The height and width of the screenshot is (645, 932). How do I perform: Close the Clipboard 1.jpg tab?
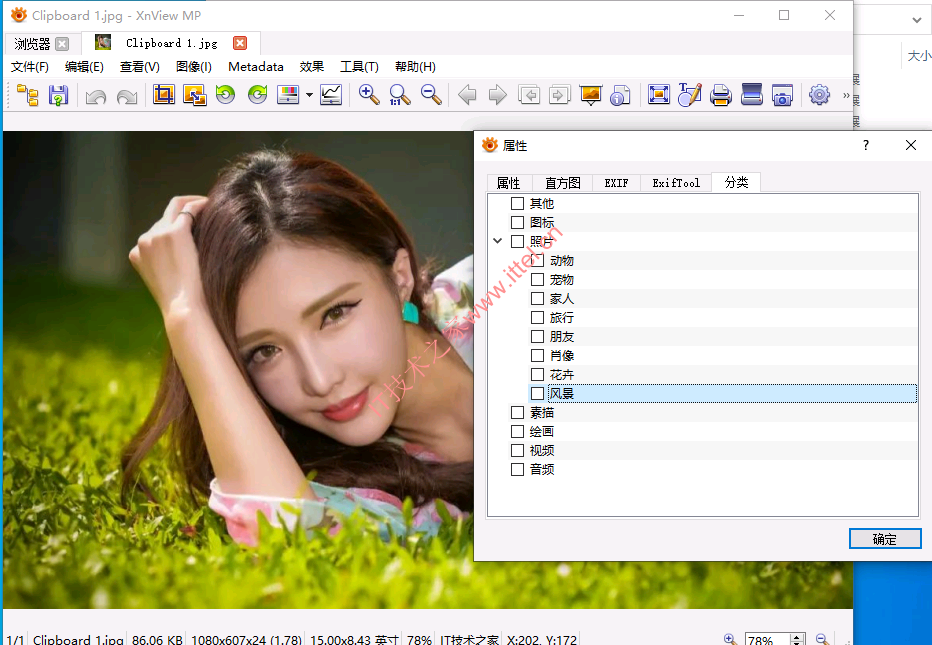(240, 43)
